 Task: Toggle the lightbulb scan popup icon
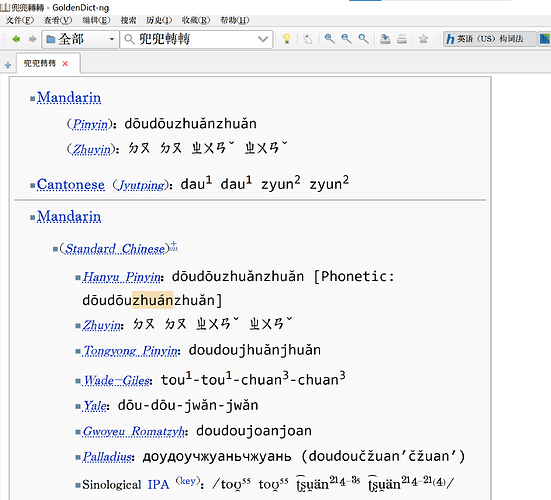(287, 39)
